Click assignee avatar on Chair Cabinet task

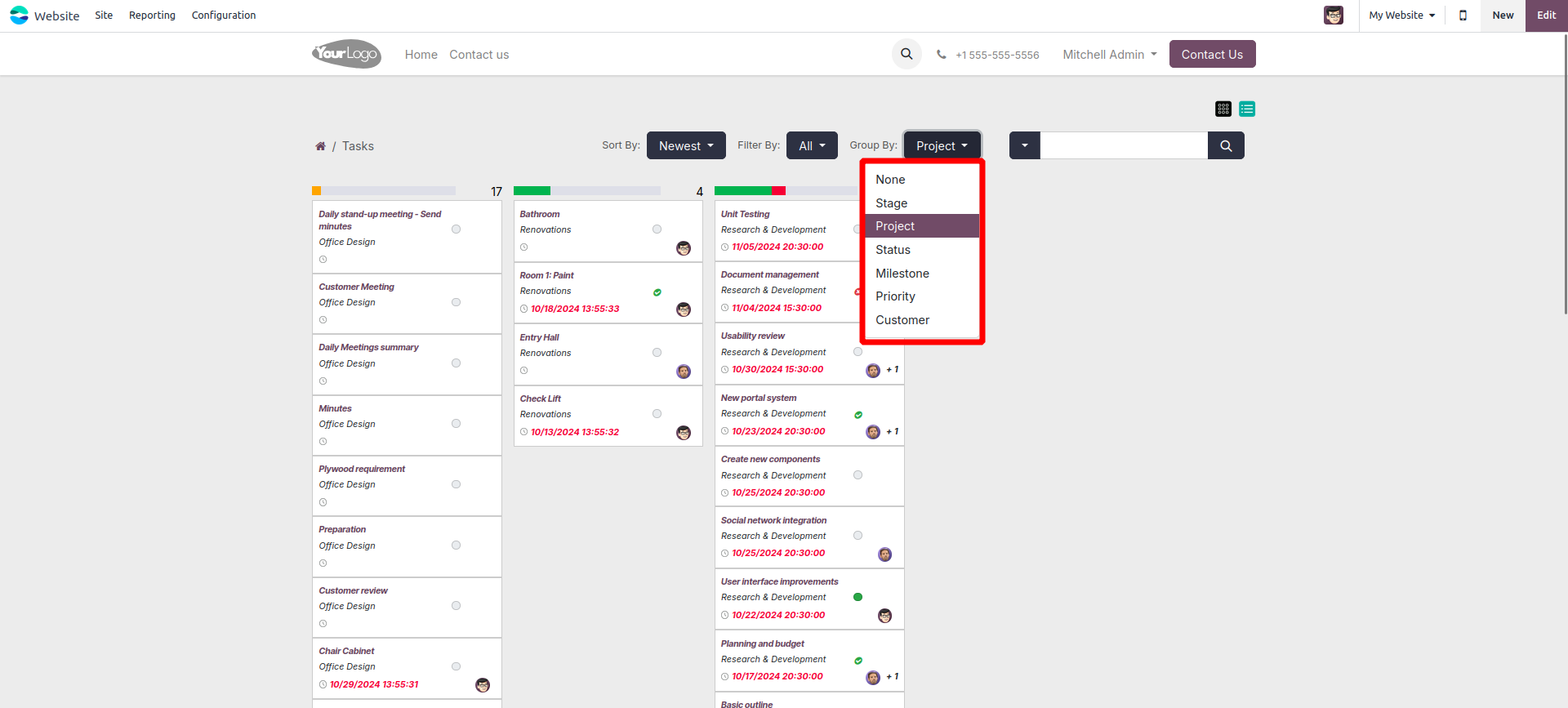[x=483, y=685]
